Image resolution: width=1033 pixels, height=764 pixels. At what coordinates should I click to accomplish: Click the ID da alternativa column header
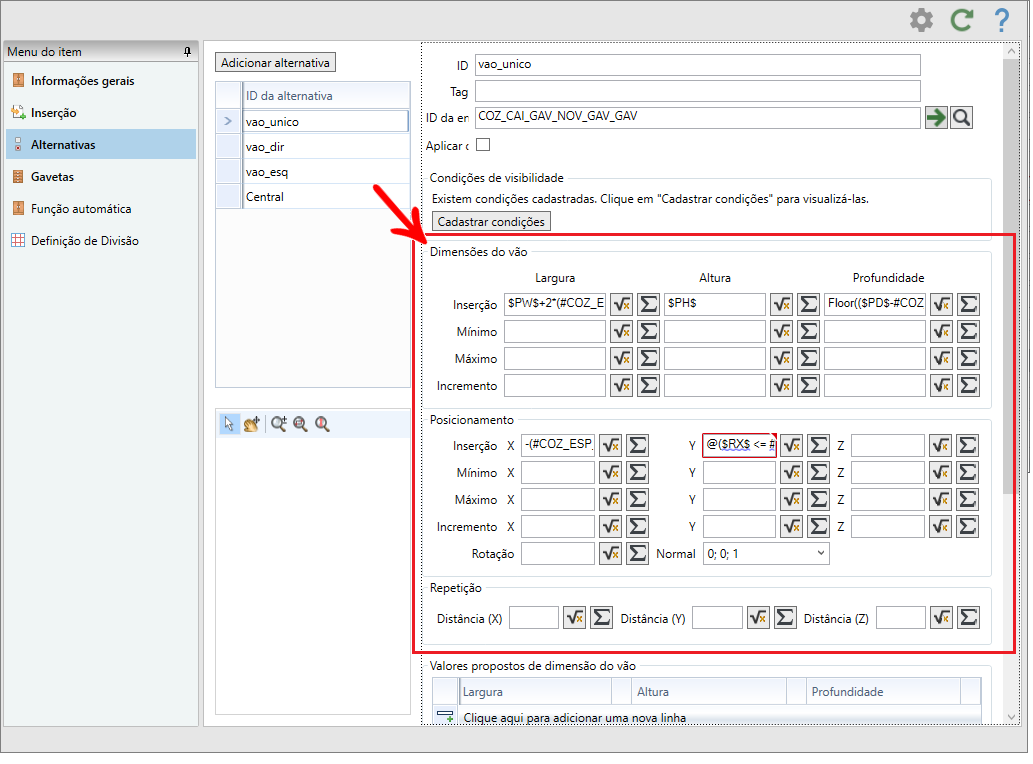coord(326,96)
